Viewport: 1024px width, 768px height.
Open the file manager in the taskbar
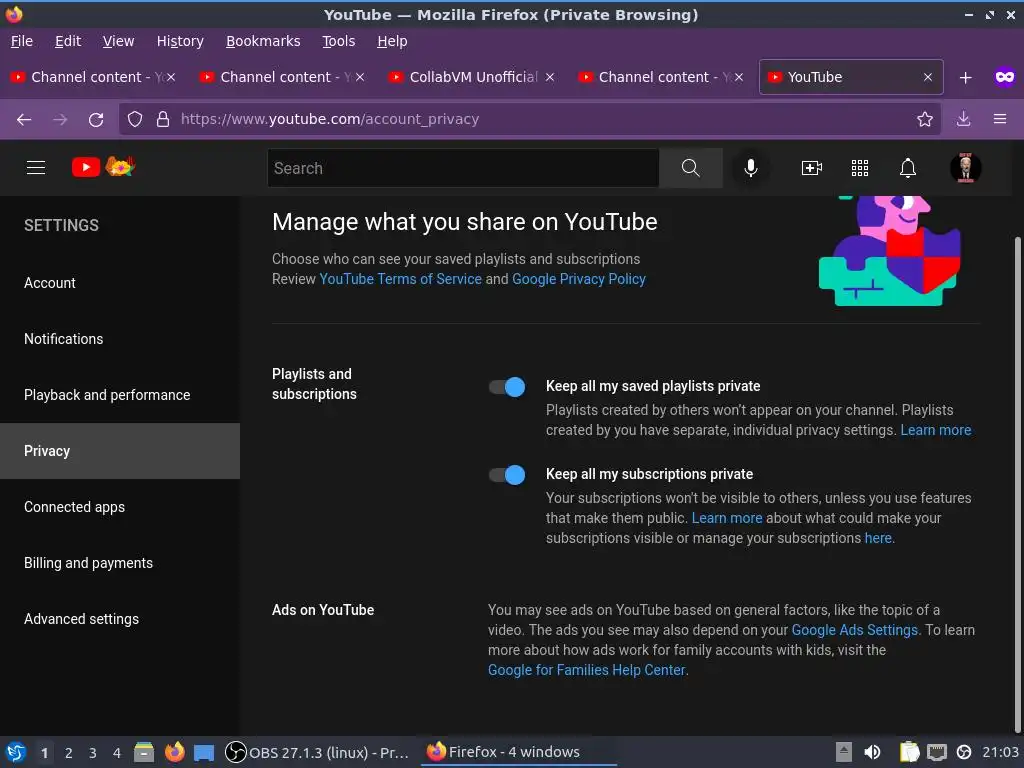pyautogui.click(x=144, y=752)
